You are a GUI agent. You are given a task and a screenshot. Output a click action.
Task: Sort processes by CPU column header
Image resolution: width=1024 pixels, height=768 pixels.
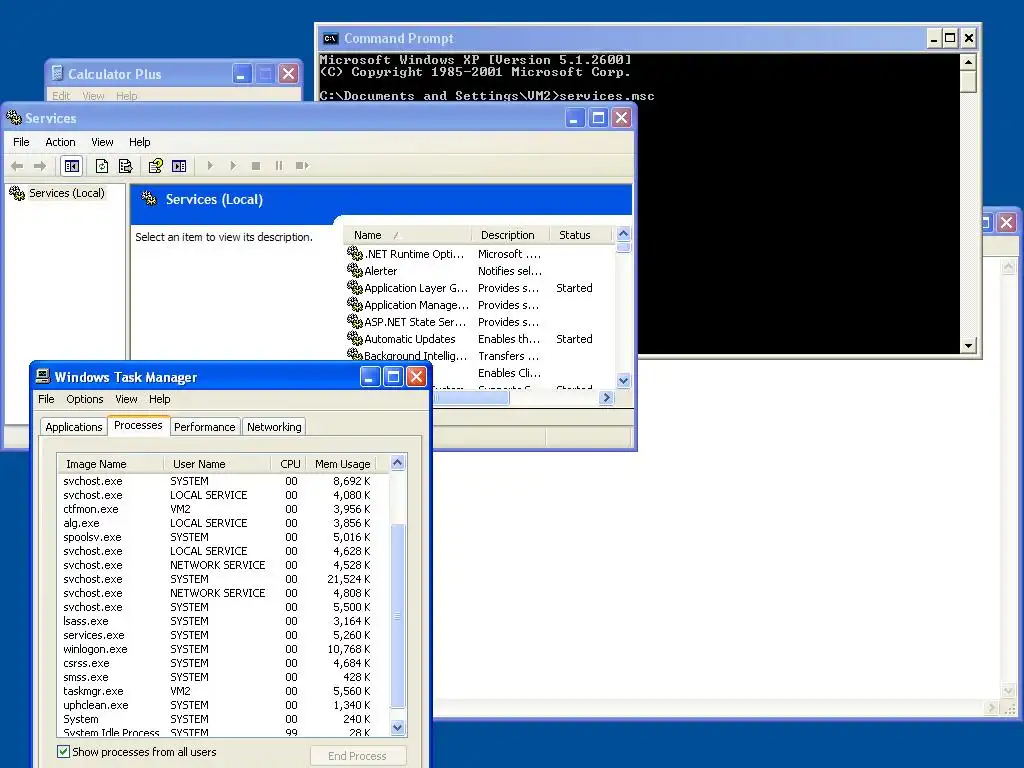tap(289, 464)
